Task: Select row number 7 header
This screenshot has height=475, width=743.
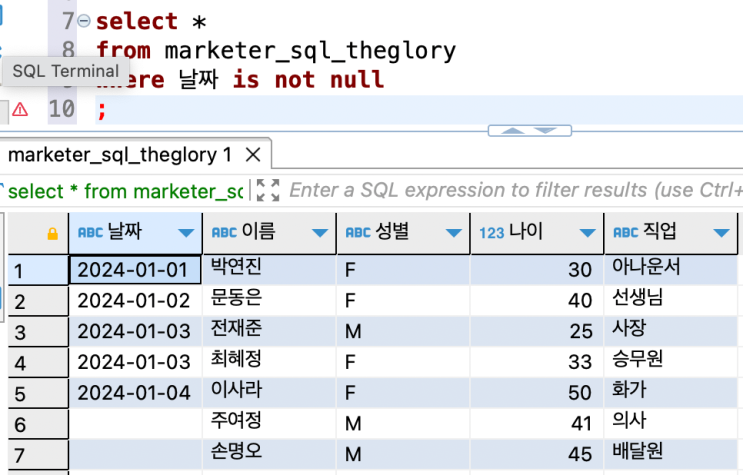Action: click(38, 455)
